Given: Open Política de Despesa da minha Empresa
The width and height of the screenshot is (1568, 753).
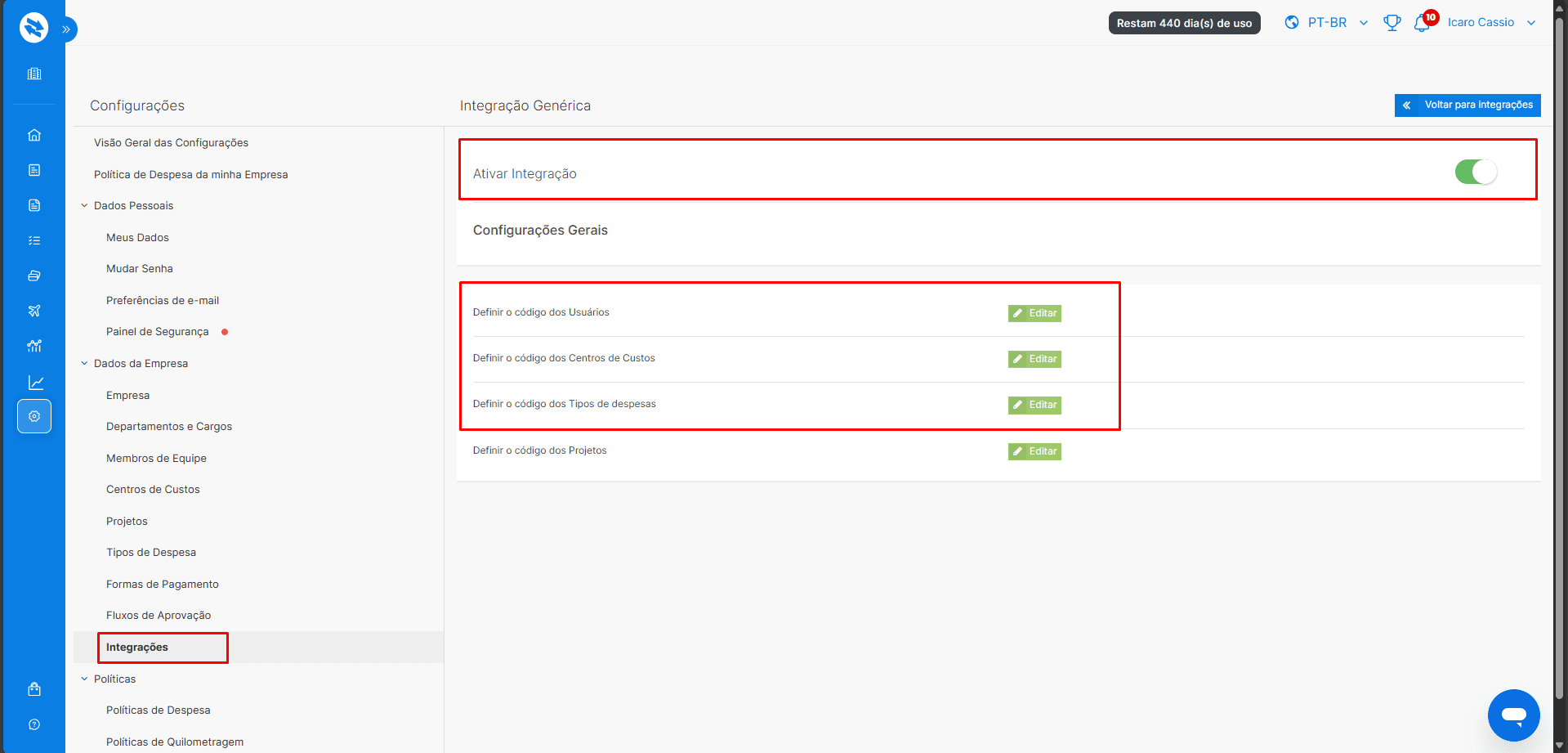Looking at the screenshot, I should pyautogui.click(x=190, y=174).
